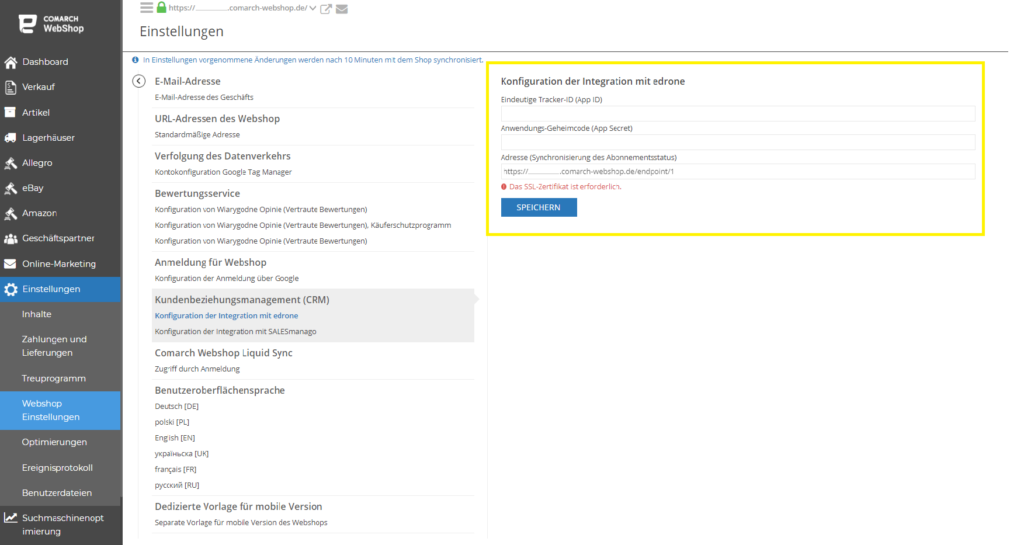Screen dimensions: 1024x545
Task: Open Zugriff durch Anmeldung link
Action: (197, 369)
